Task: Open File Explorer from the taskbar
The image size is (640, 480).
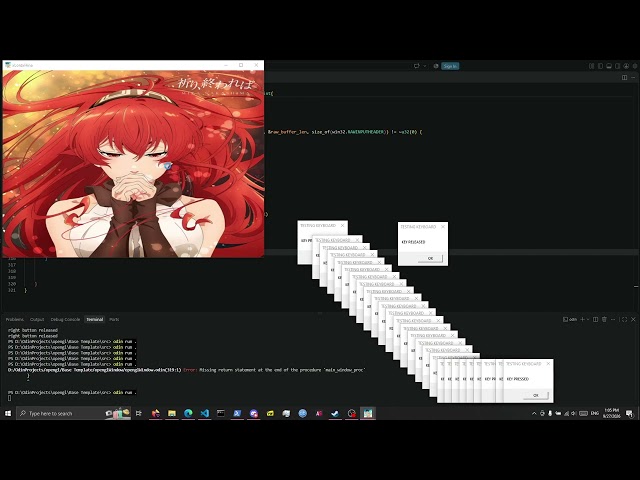Action: (x=172, y=413)
